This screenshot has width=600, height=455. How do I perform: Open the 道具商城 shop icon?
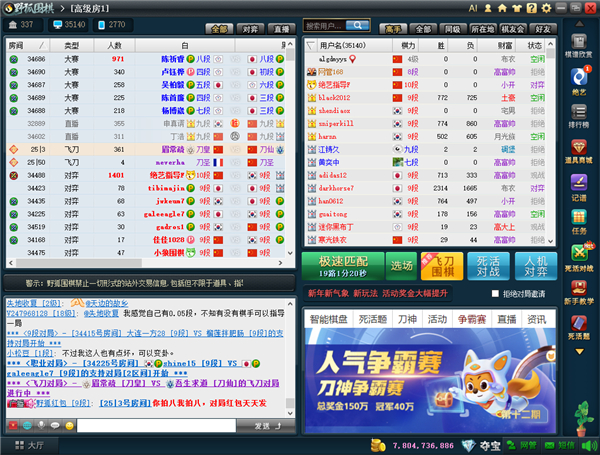tap(579, 146)
